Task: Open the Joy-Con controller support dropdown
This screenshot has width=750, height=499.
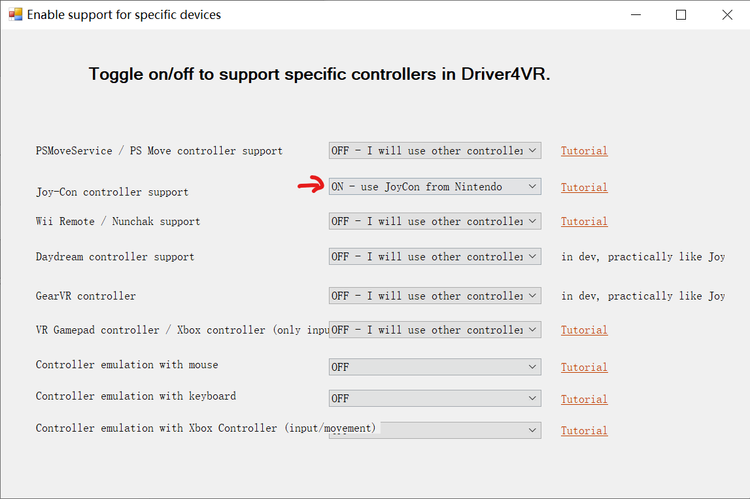Action: [435, 187]
